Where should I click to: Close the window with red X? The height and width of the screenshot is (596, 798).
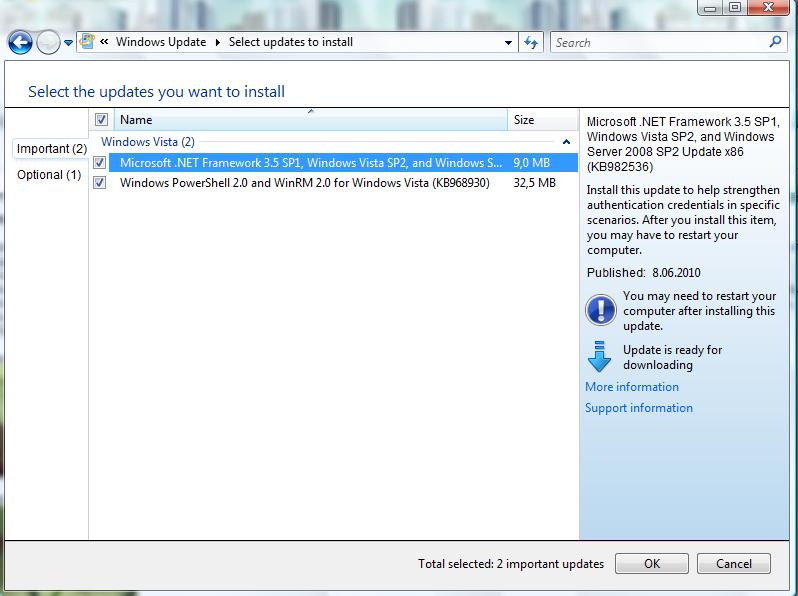[x=768, y=8]
